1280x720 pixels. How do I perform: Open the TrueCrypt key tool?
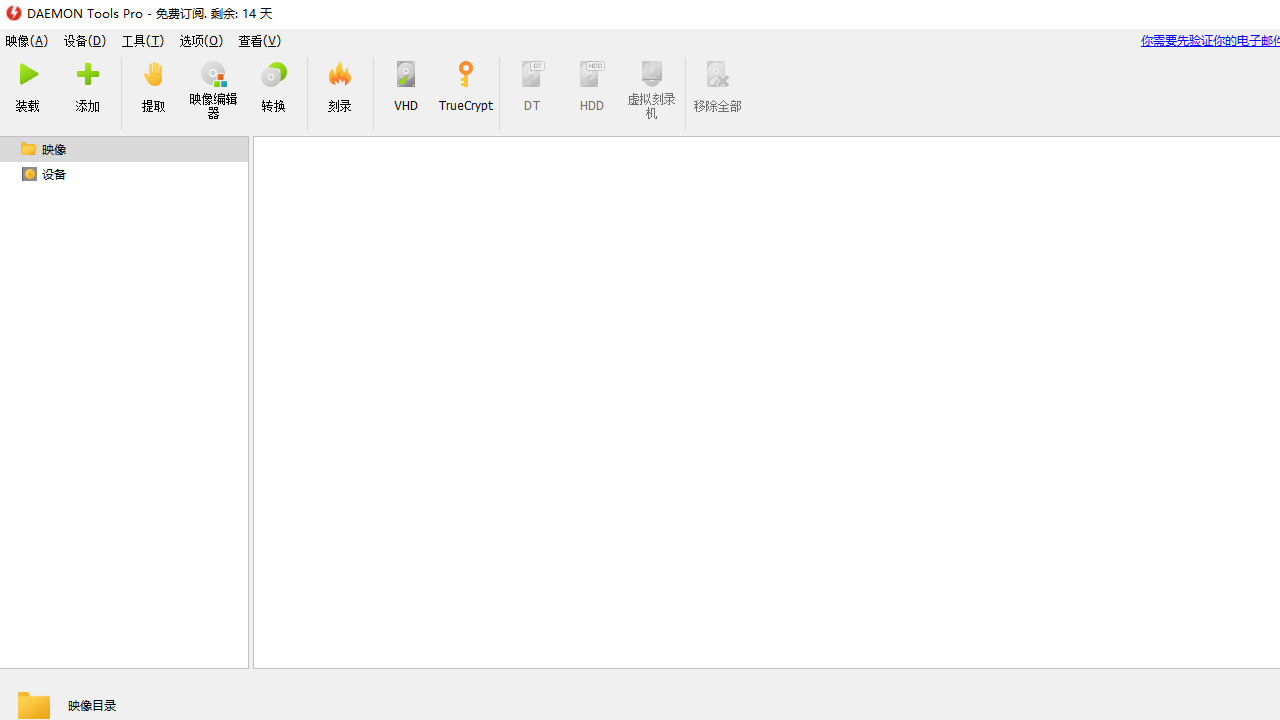pos(466,76)
